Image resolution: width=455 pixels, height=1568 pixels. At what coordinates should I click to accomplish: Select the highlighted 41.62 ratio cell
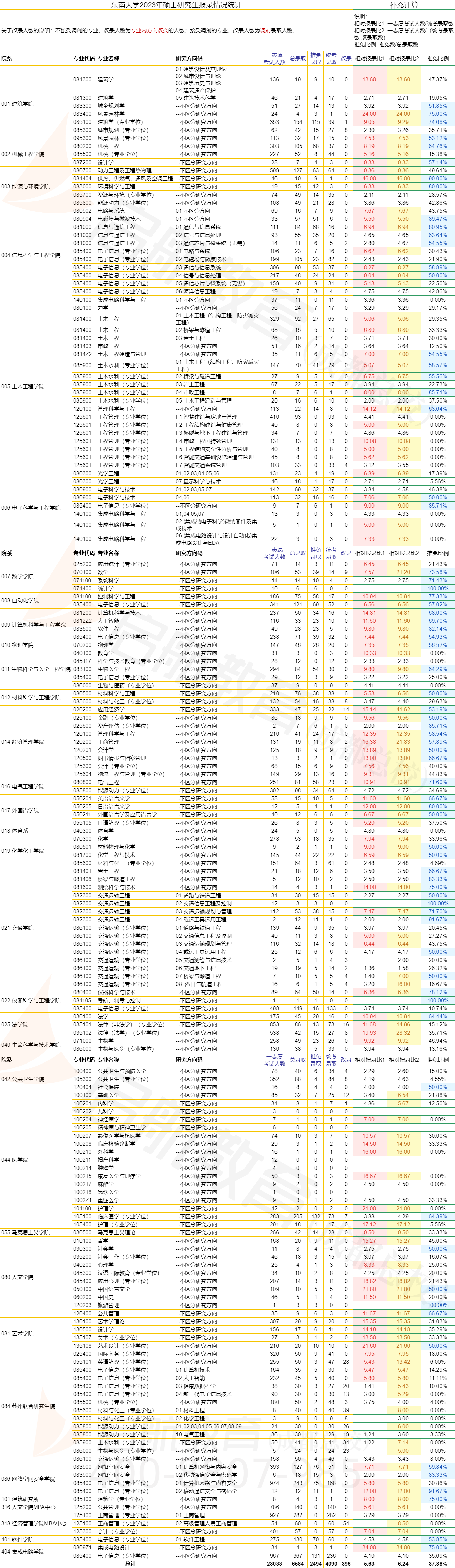click(403, 710)
